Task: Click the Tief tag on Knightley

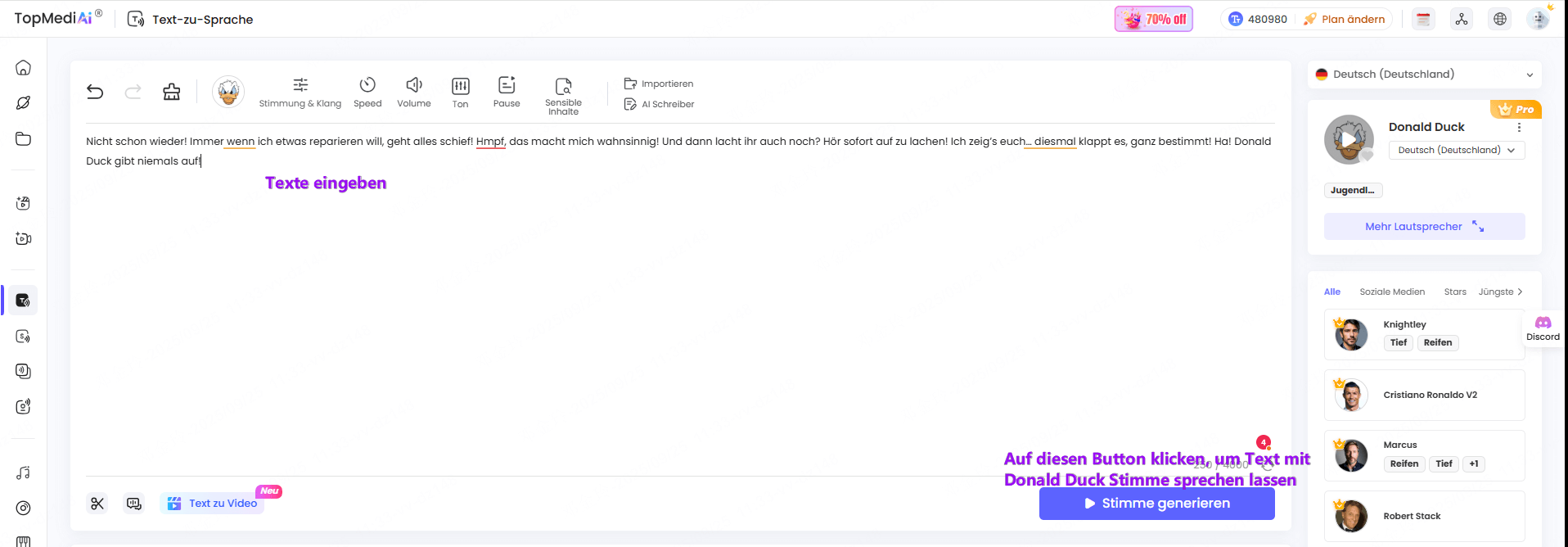Action: coord(1399,343)
